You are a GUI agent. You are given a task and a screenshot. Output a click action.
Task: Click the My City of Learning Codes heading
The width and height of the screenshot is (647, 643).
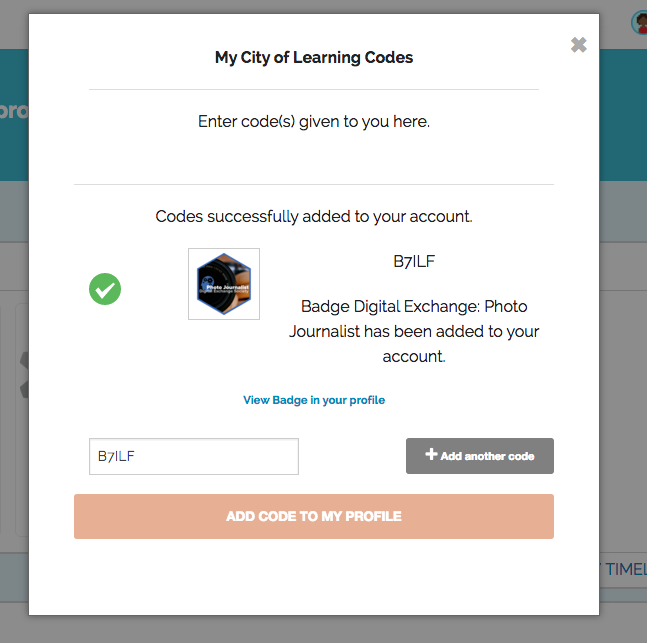point(314,57)
